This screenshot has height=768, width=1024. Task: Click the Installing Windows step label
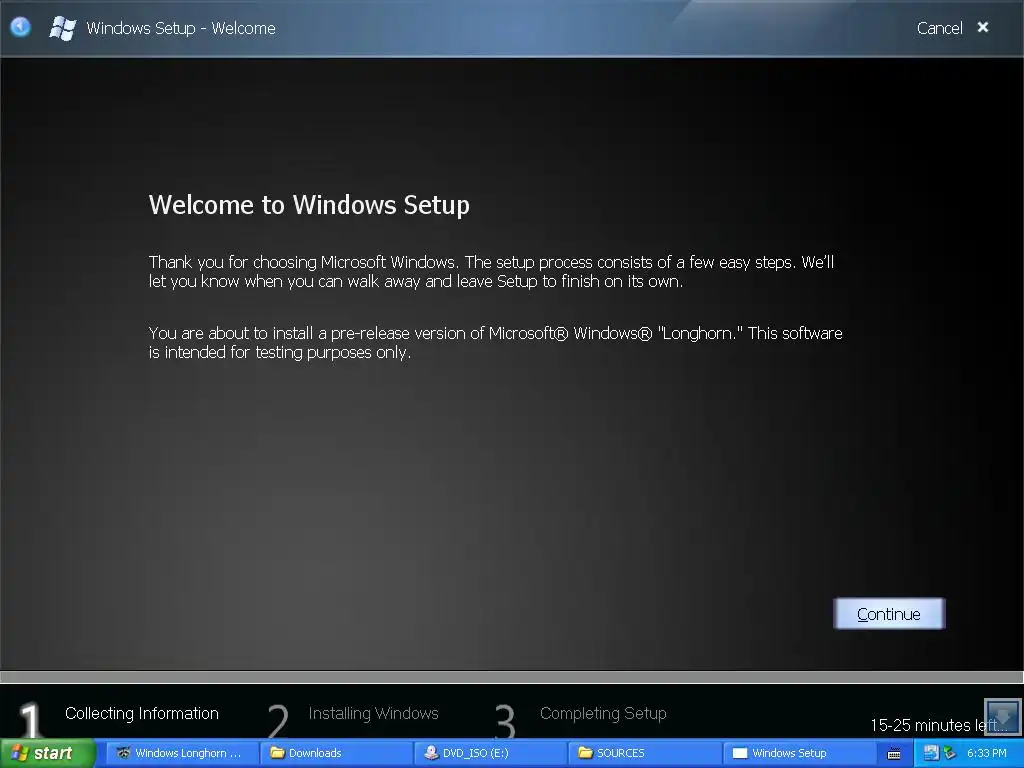click(x=374, y=713)
